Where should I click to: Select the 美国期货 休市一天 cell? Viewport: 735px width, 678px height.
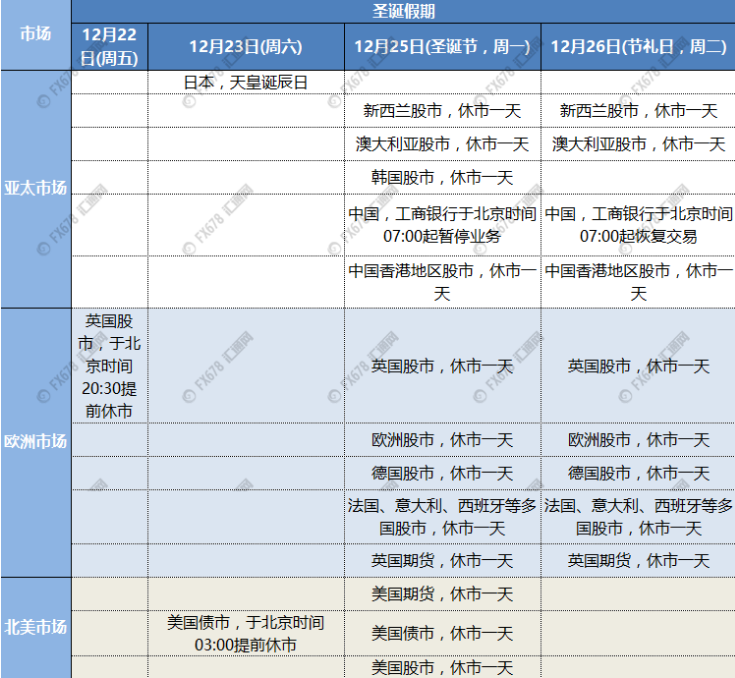coord(442,594)
